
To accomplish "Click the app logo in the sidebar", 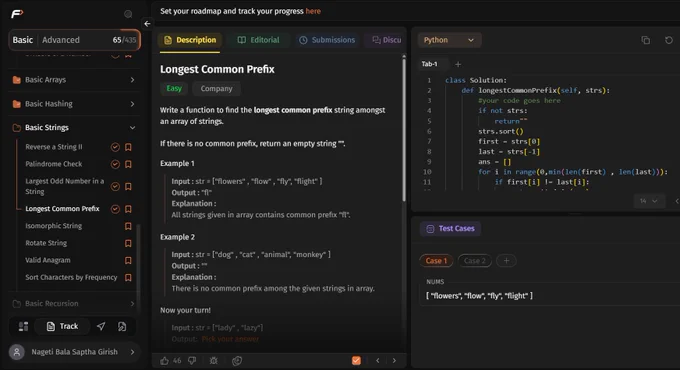I will 17,14.
